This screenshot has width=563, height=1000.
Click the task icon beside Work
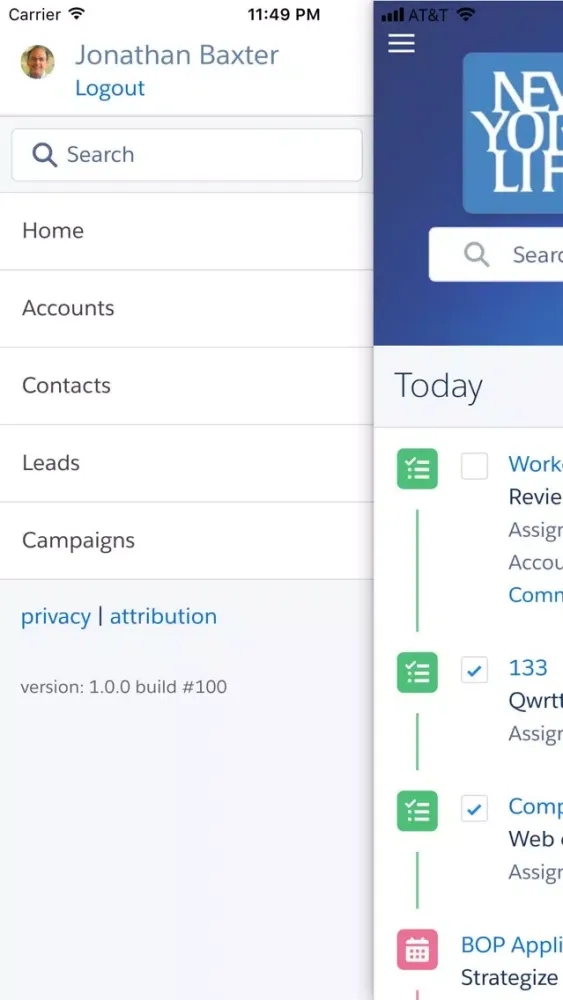418,469
